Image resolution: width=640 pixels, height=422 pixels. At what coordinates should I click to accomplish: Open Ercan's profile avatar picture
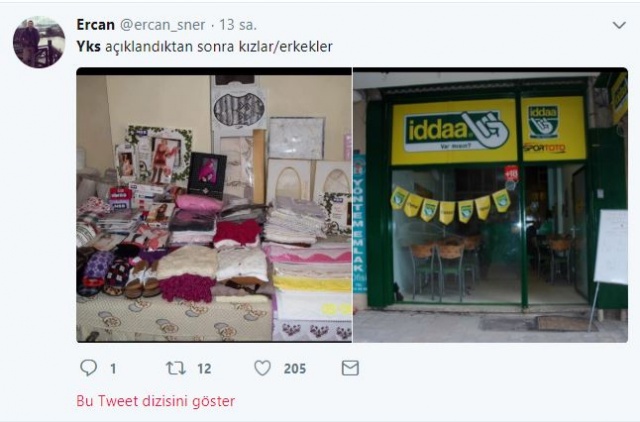(39, 42)
